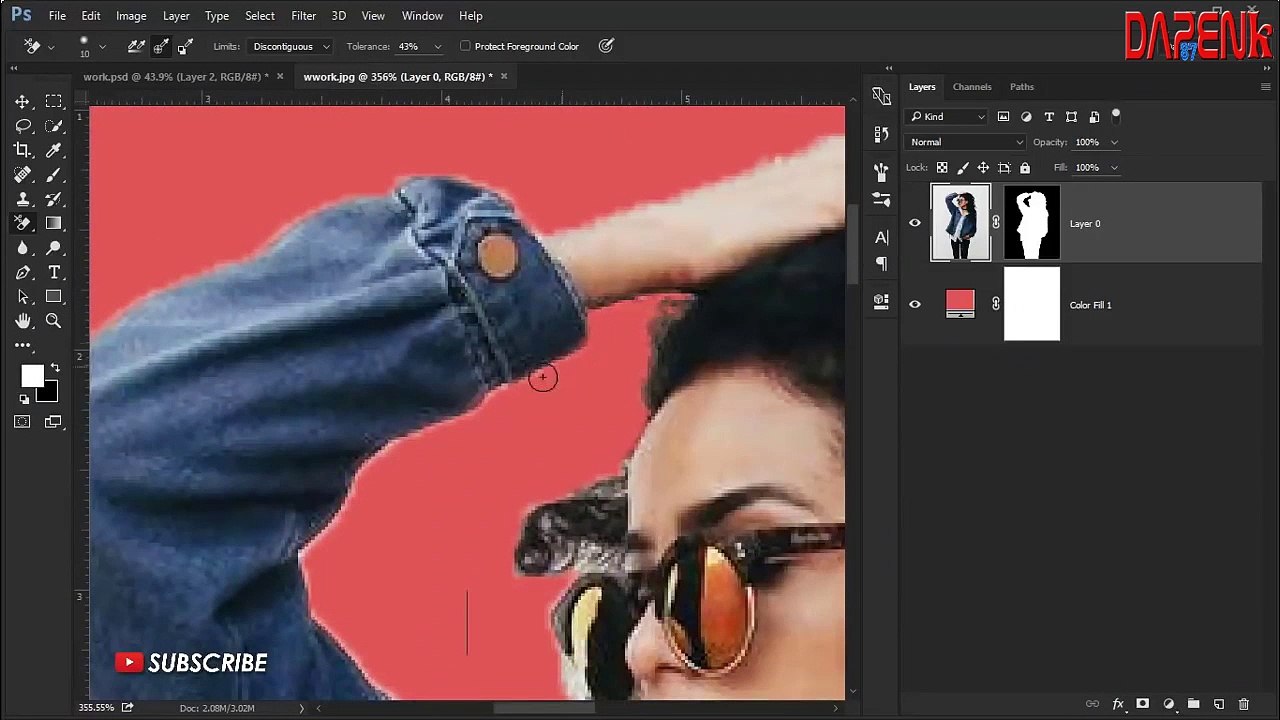Select the Background Eraser tool in toolbox
The height and width of the screenshot is (720, 1280).
click(x=22, y=224)
